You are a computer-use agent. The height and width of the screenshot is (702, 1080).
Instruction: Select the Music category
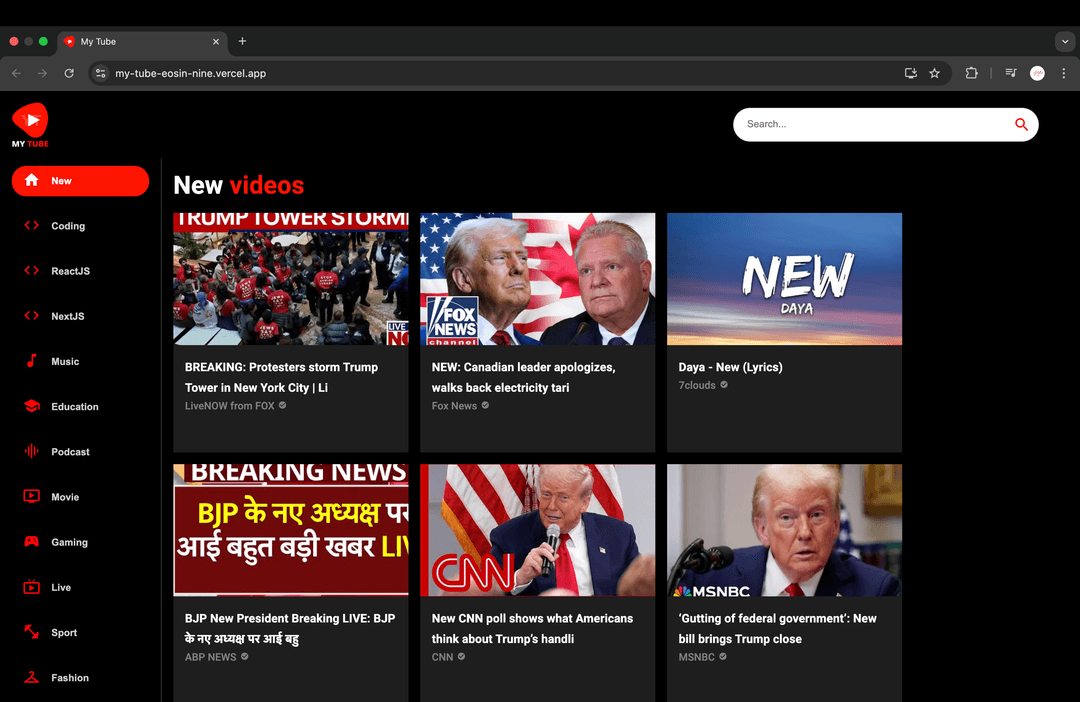click(80, 361)
